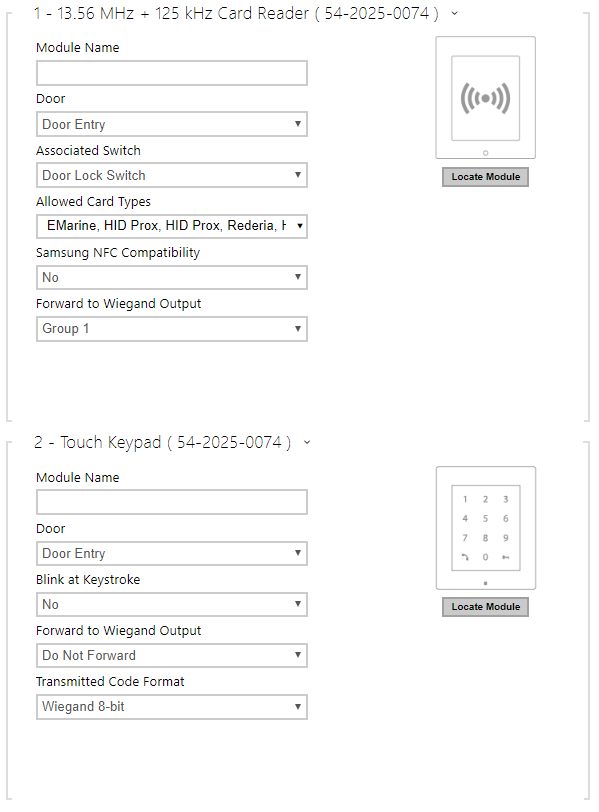Change the Transmitted Code Format selection
599x812 pixels.
point(171,707)
